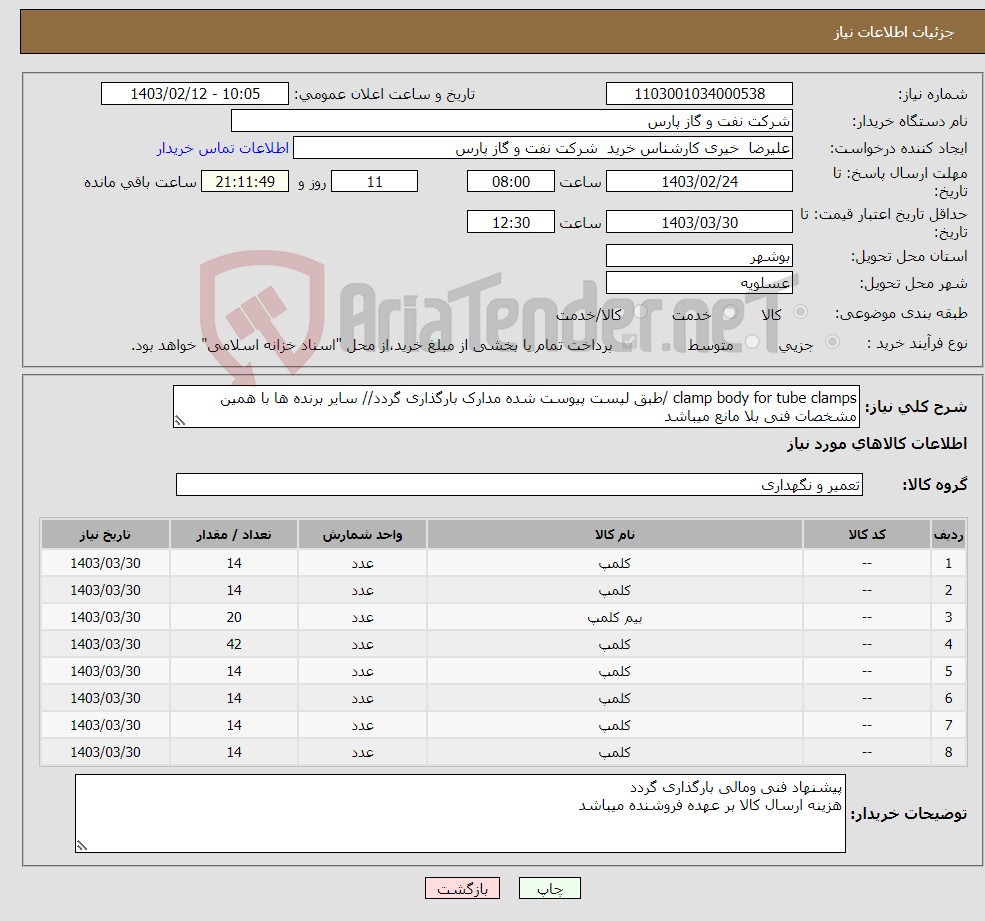Click the buyer notes text area
Image resolution: width=985 pixels, height=921 pixels.
pos(460,813)
